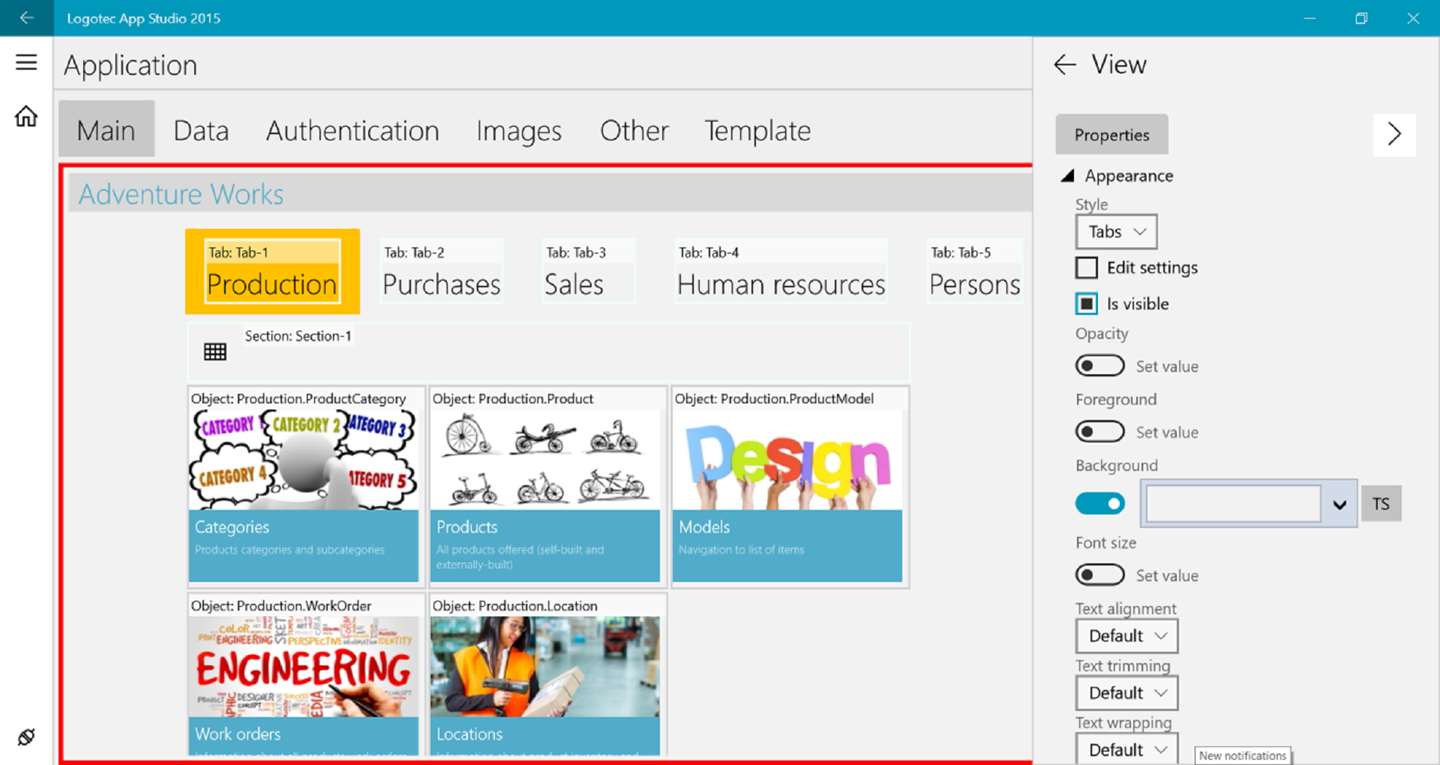Open the Background color dropdown arrow
This screenshot has height=765, width=1440.
(1340, 505)
